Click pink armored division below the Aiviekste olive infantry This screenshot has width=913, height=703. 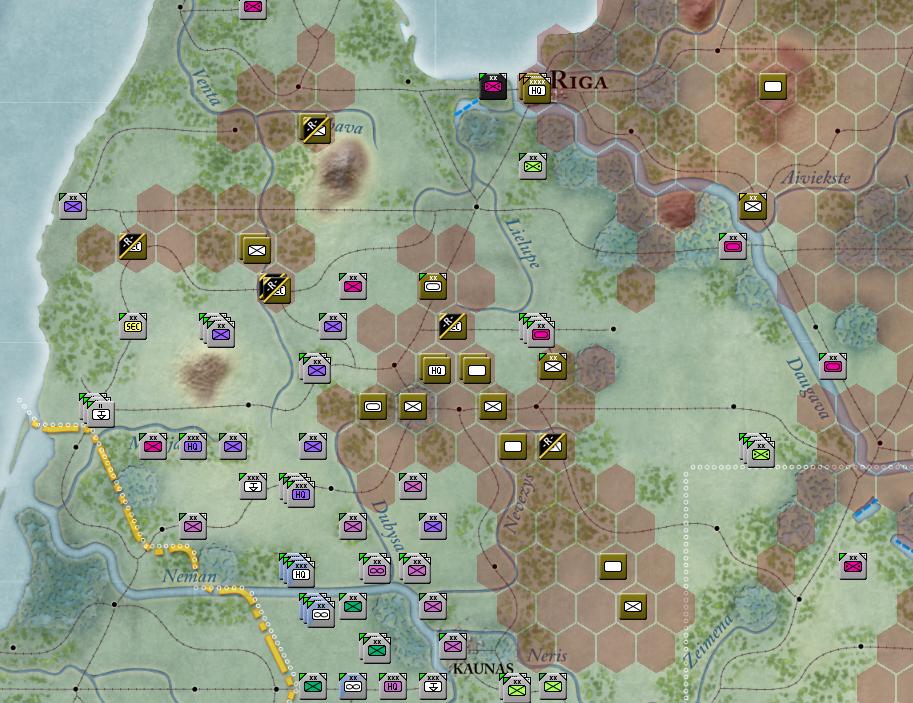(732, 246)
